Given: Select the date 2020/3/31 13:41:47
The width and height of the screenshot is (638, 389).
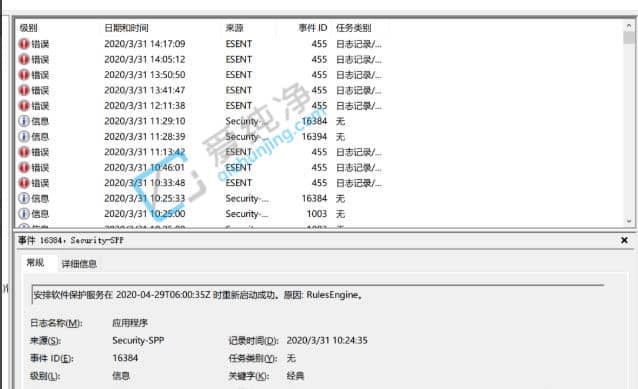Looking at the screenshot, I should 145,90.
